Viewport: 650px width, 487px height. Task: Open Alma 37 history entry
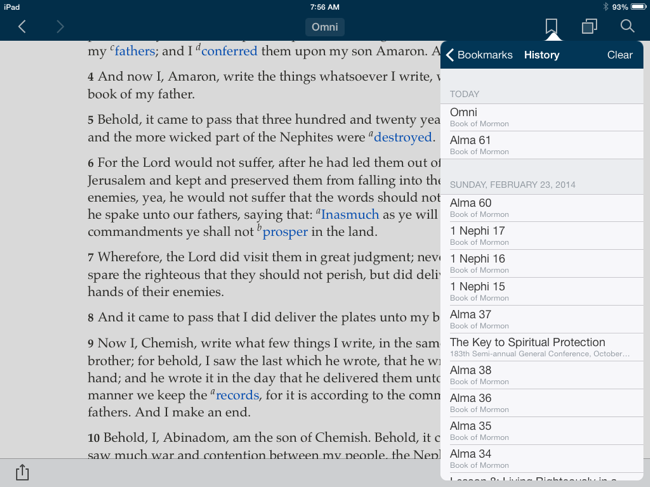tap(542, 319)
